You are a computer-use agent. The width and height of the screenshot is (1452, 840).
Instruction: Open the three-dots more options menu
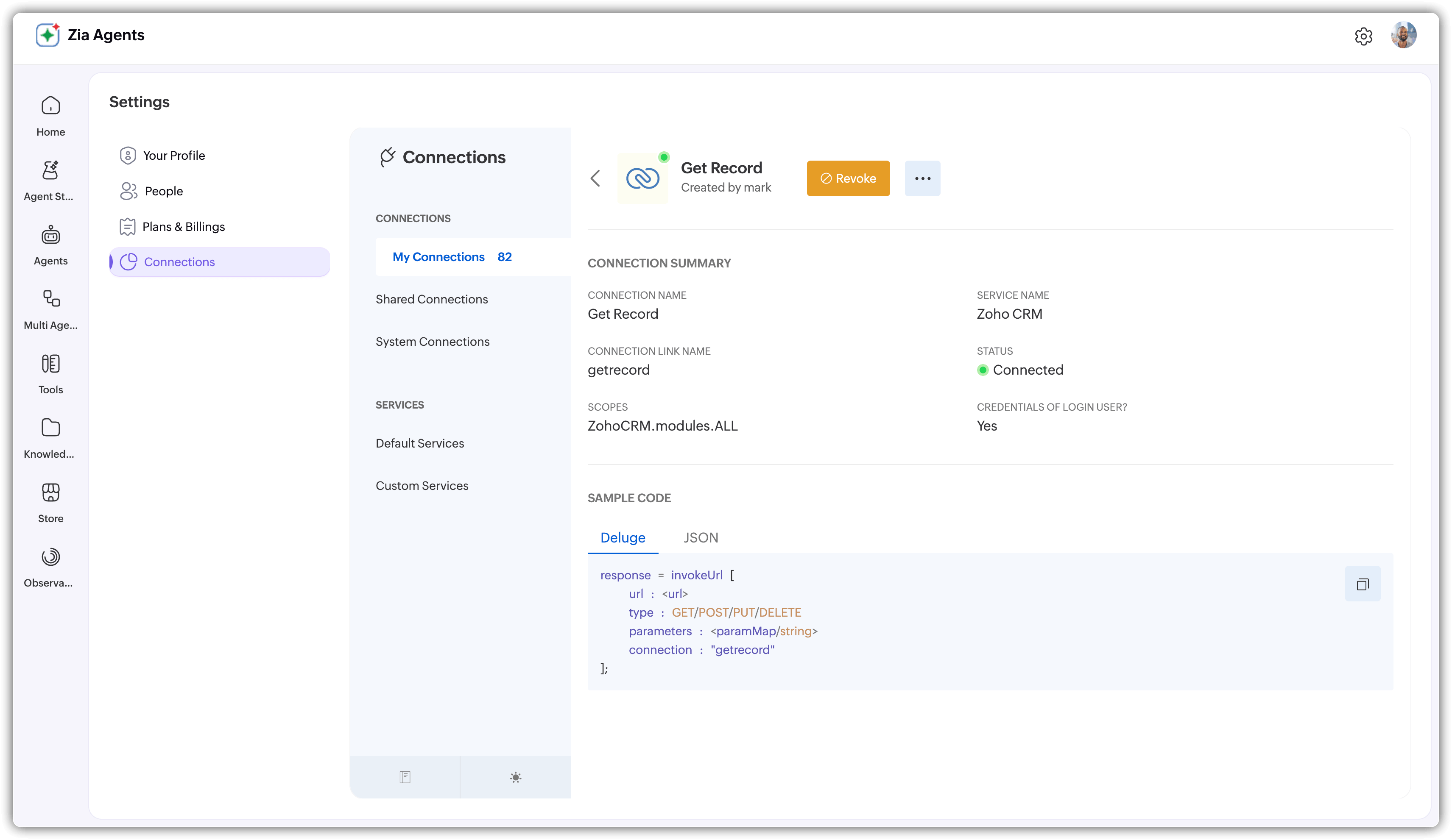click(922, 178)
